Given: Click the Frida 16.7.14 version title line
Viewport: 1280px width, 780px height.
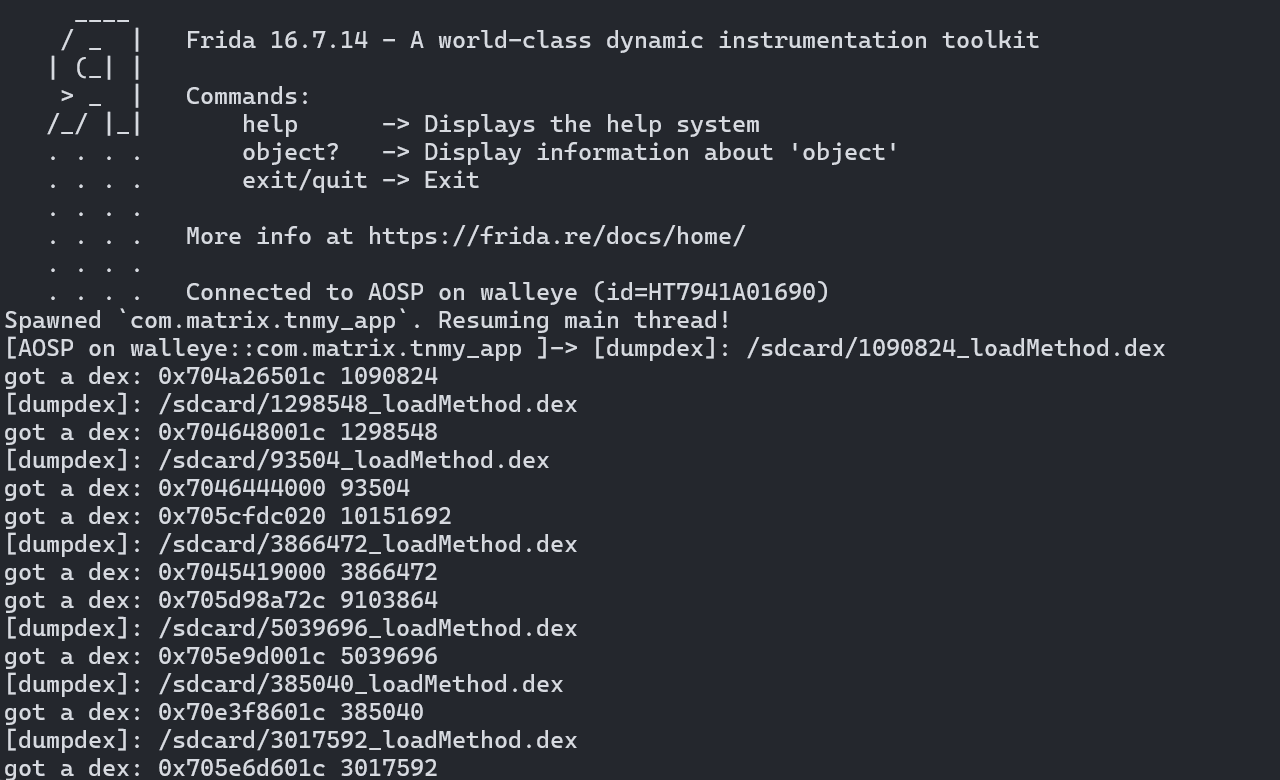Looking at the screenshot, I should tap(612, 40).
